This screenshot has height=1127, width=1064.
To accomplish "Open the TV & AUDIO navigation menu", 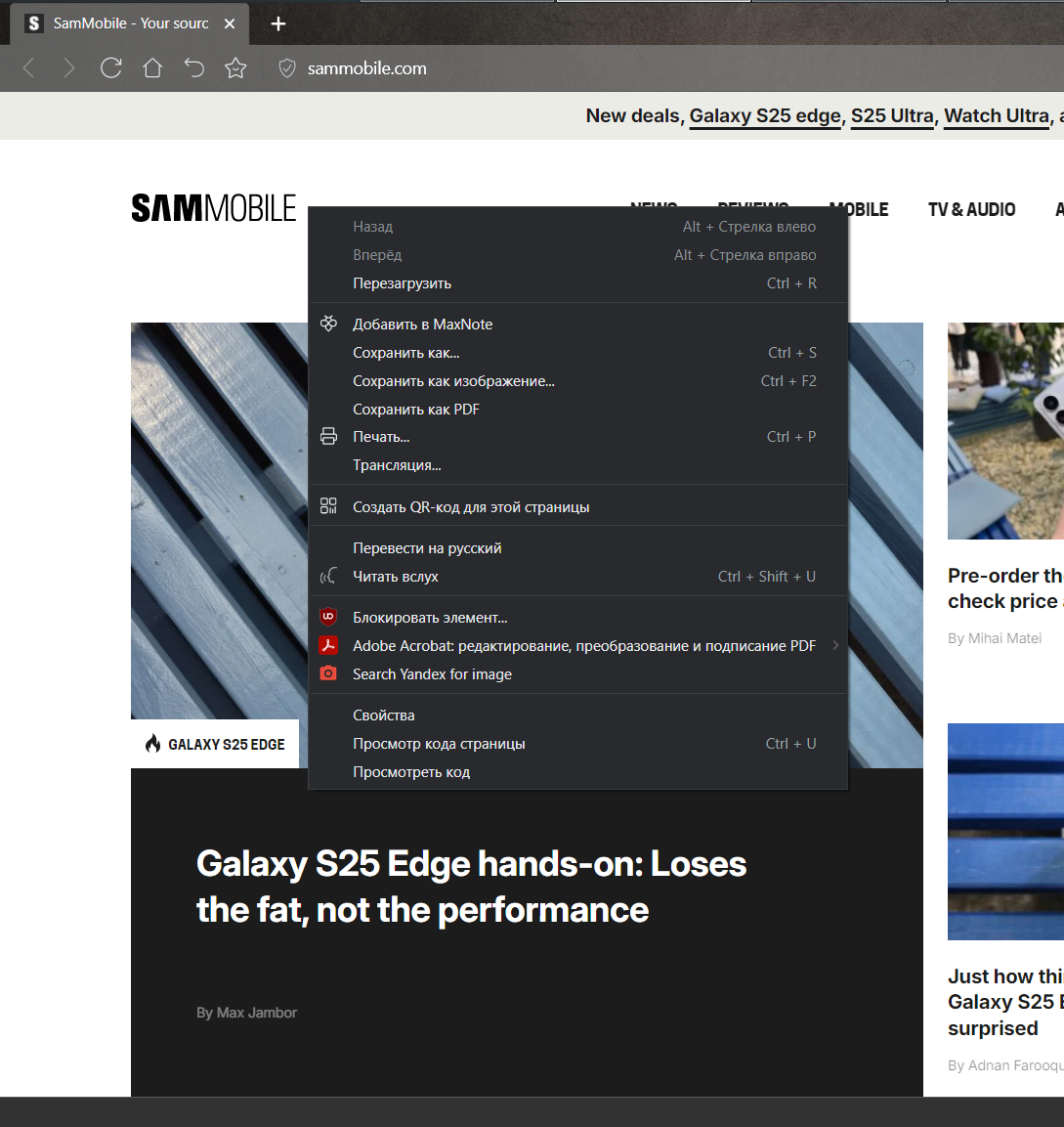I will coord(971,209).
